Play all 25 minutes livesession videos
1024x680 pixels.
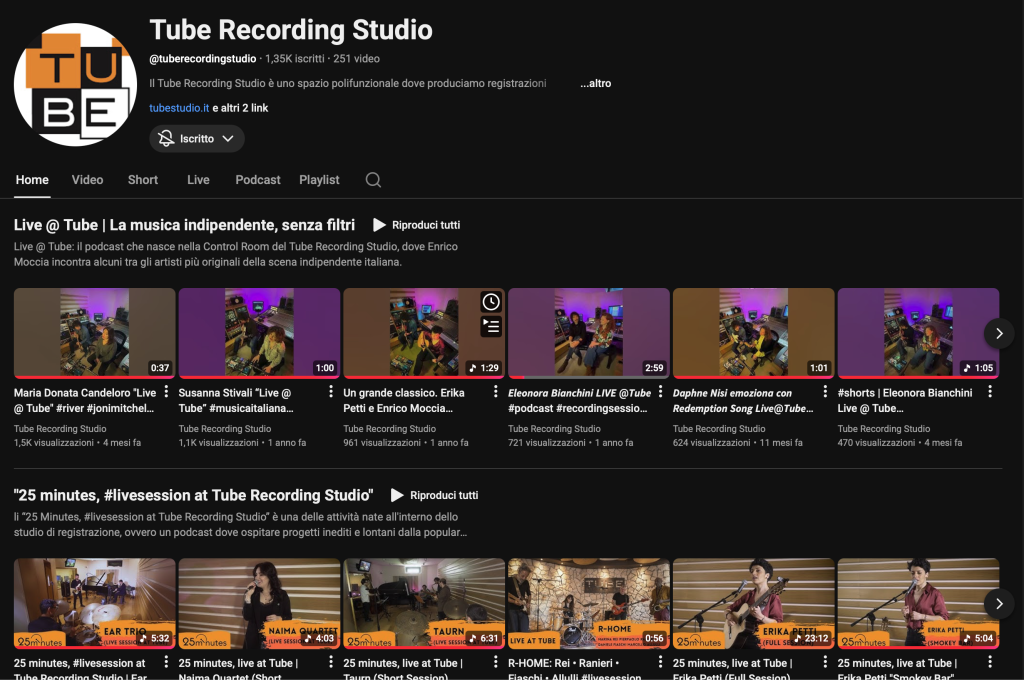434,495
